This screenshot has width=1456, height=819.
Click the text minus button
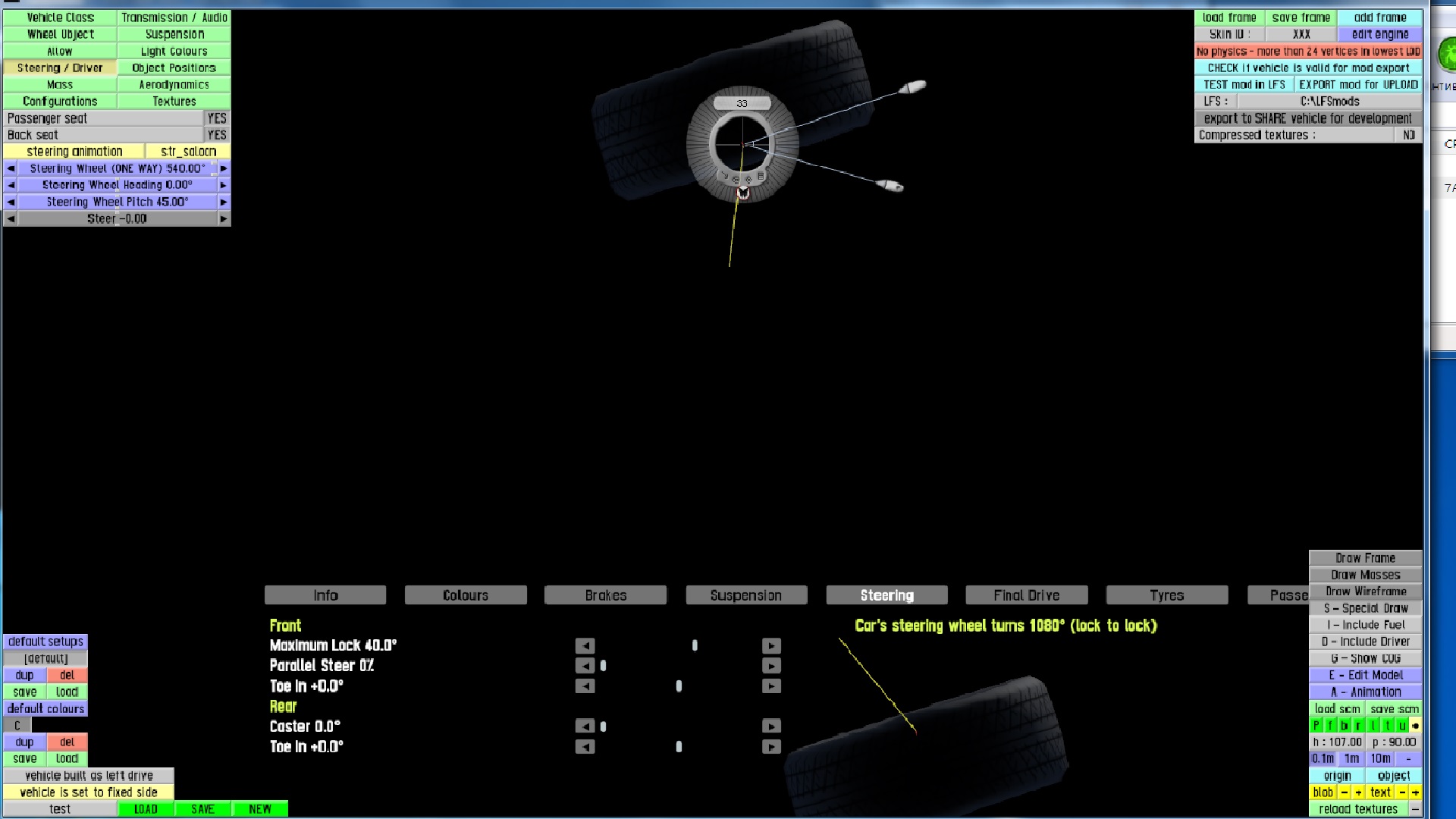(1401, 792)
